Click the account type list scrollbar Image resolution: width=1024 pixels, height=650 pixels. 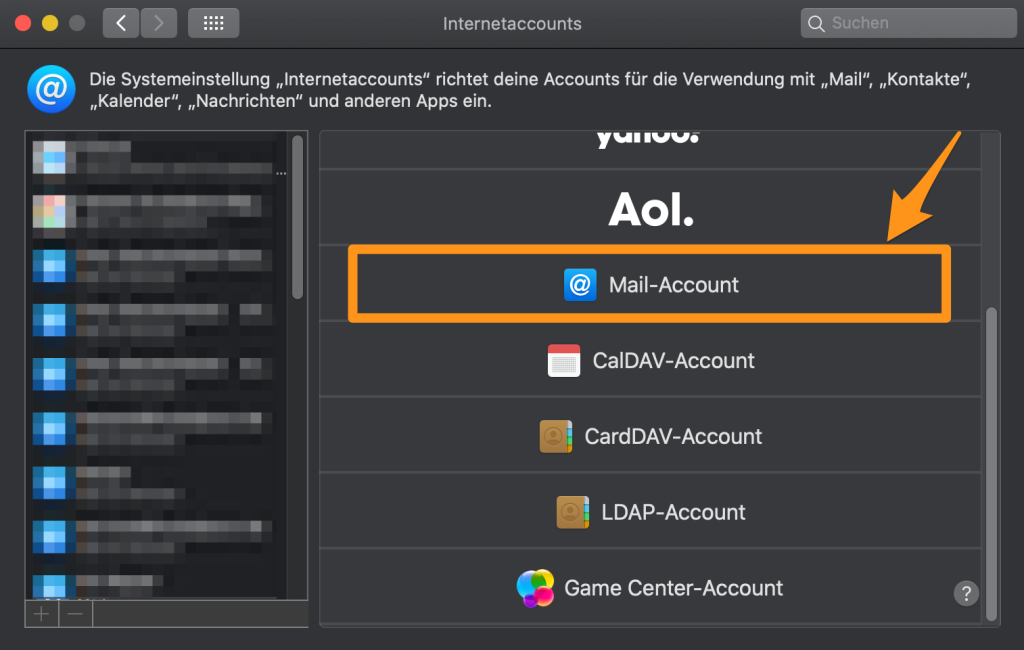click(991, 463)
